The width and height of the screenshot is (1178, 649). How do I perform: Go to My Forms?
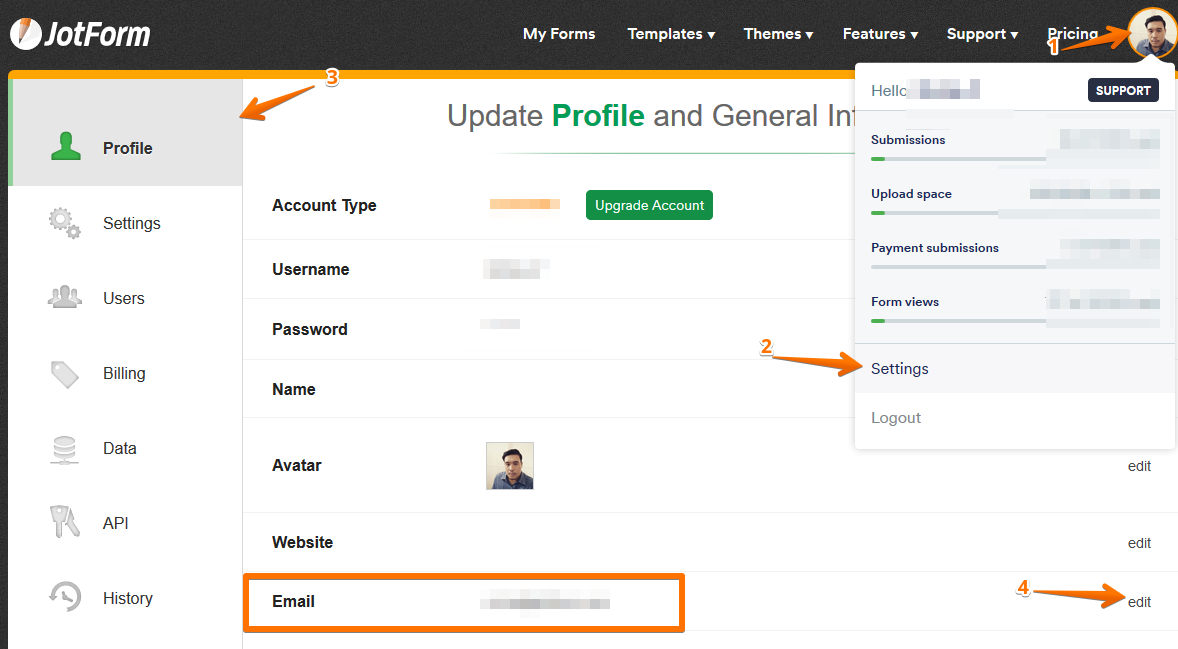click(559, 34)
